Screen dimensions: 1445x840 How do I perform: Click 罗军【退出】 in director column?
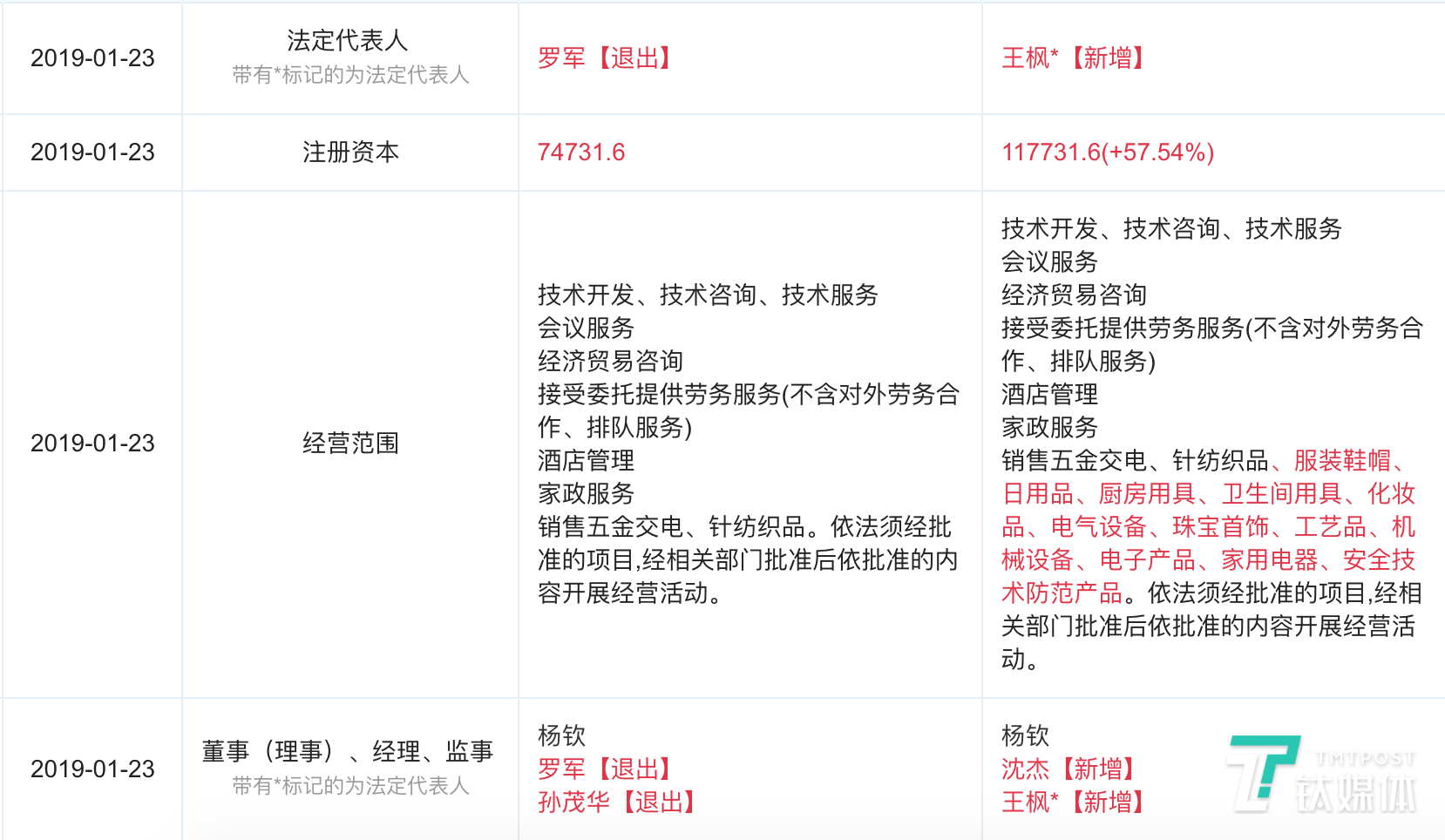[604, 769]
